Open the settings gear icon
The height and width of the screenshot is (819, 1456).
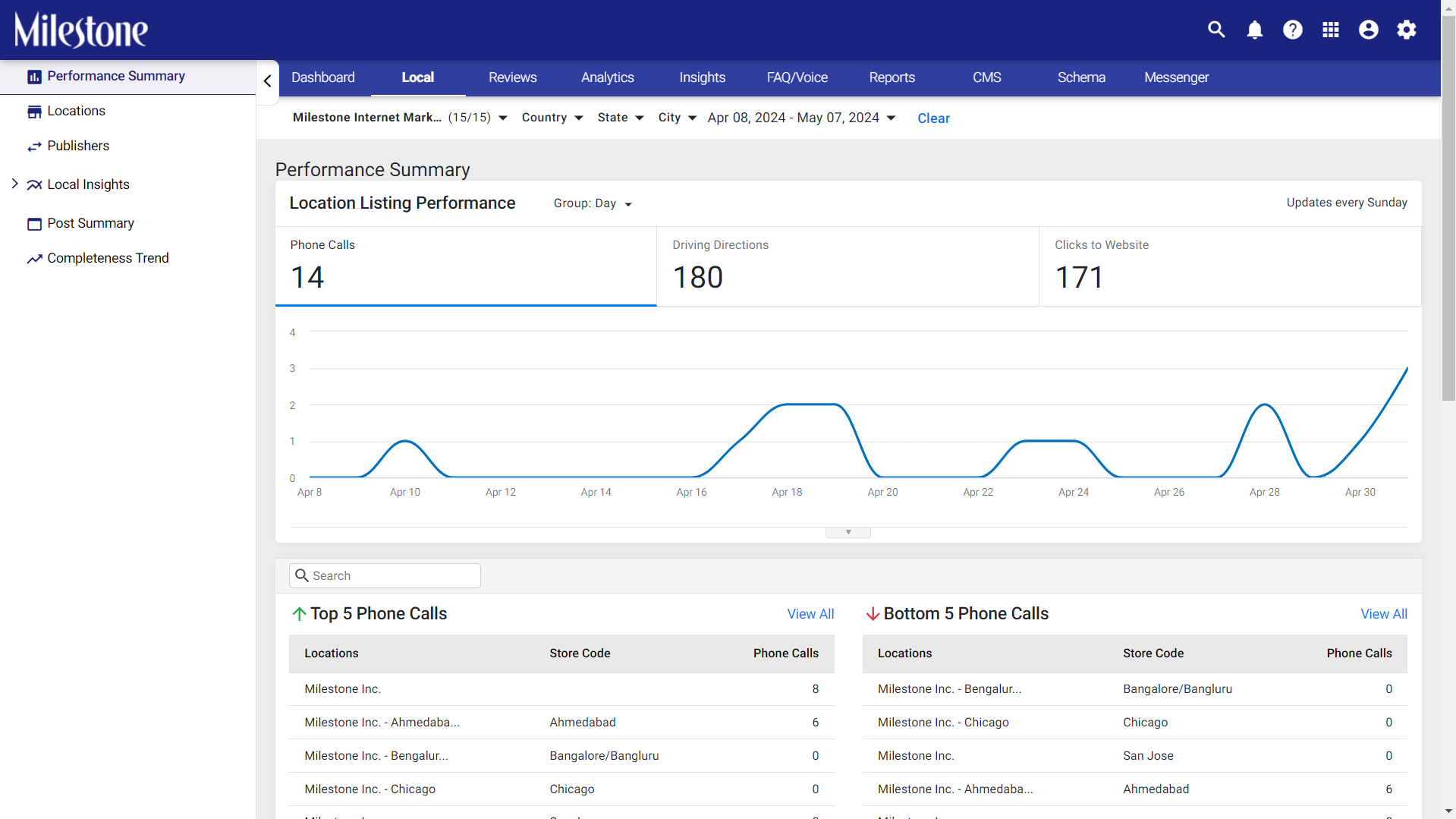(x=1406, y=30)
